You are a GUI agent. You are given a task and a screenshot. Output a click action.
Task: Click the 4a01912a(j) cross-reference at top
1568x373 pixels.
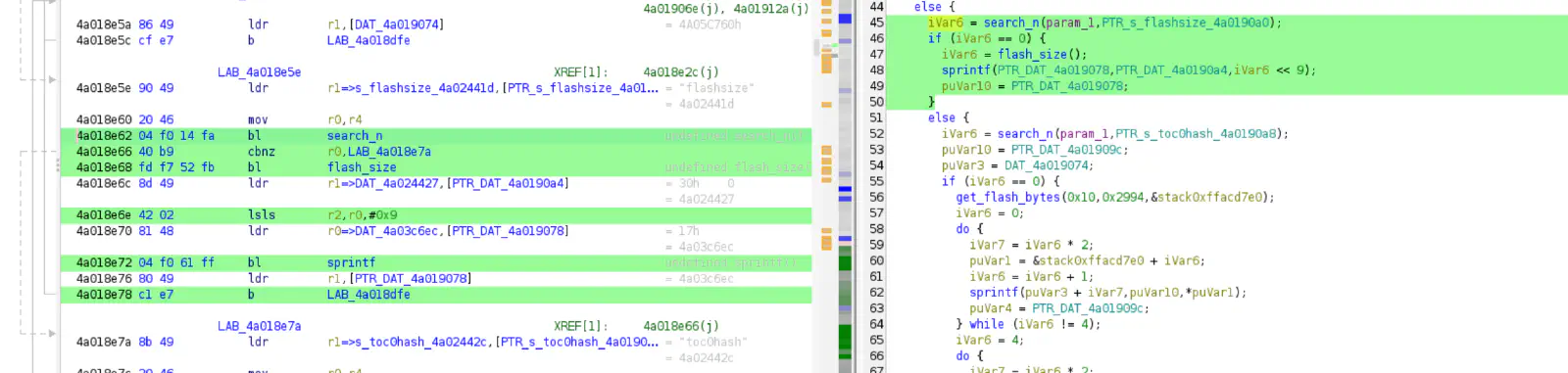point(771,9)
